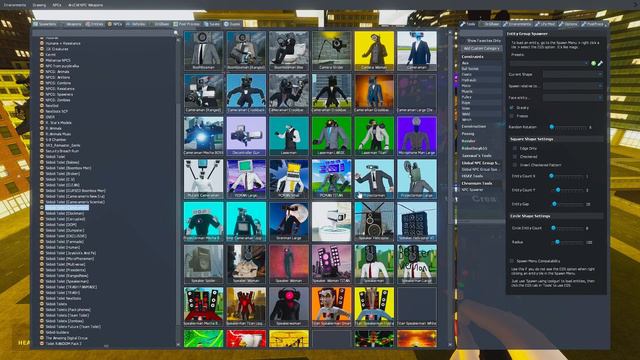This screenshot has width=640, height=360.
Task: Pick the Decontroller Gun icon
Action: [246, 136]
